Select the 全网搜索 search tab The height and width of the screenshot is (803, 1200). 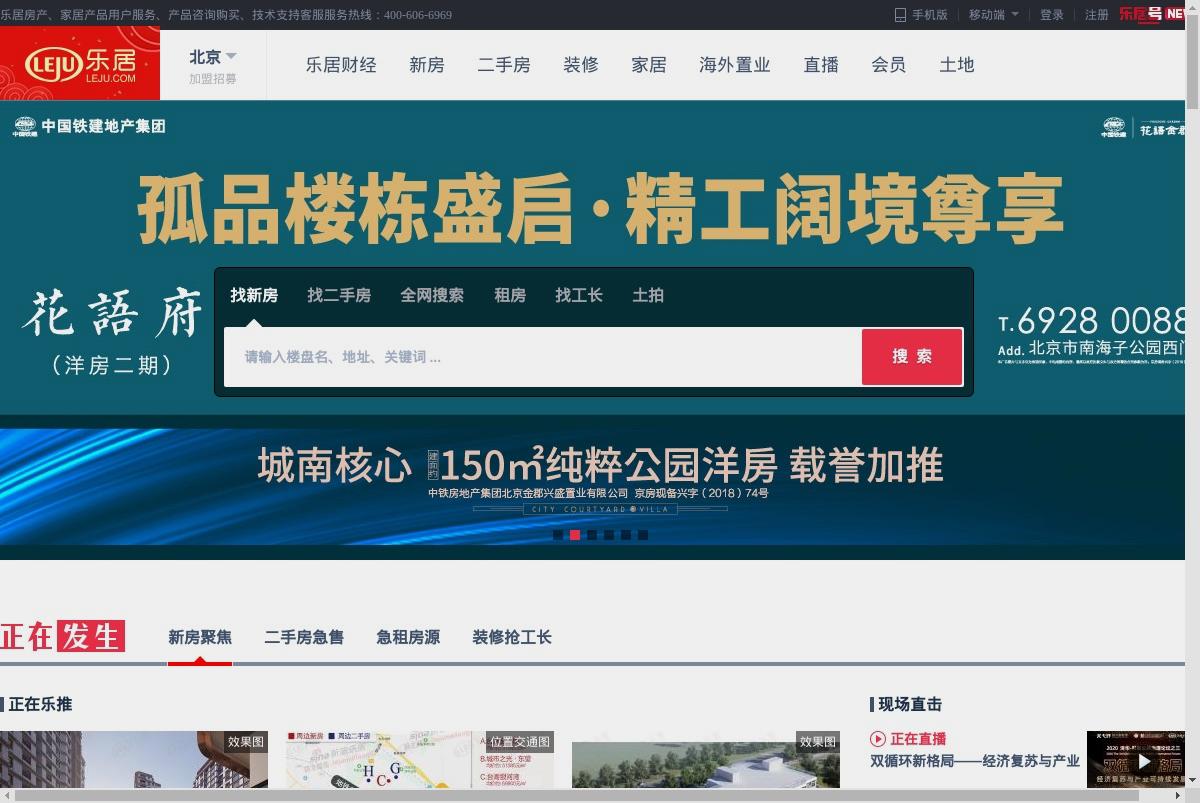(432, 295)
